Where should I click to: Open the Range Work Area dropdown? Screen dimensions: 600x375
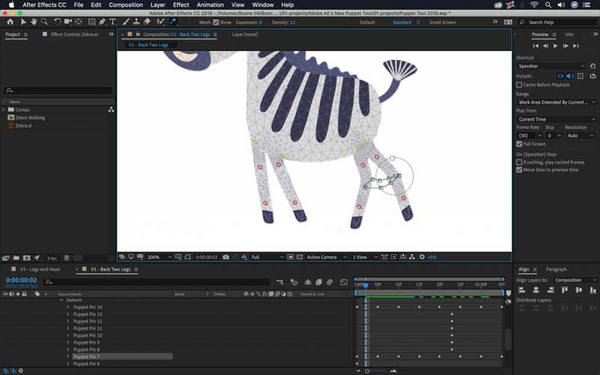pos(556,102)
